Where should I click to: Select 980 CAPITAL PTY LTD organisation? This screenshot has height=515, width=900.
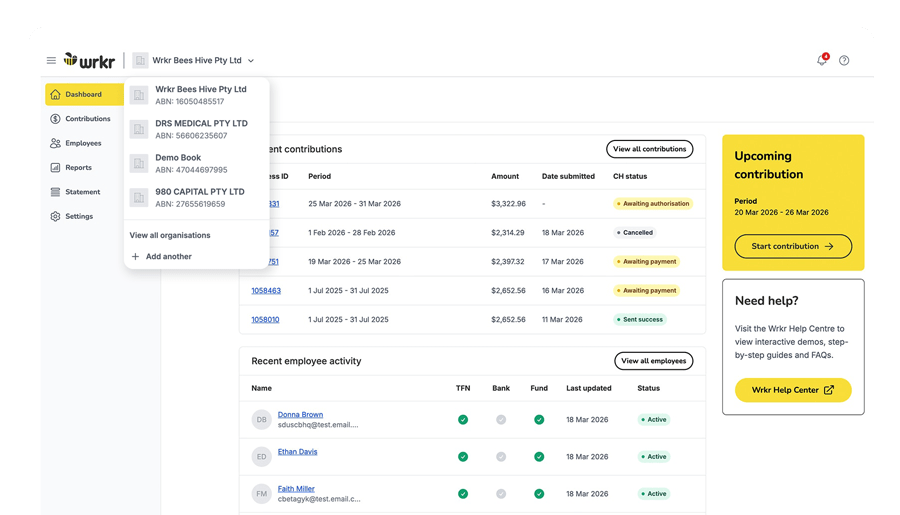click(x=199, y=197)
